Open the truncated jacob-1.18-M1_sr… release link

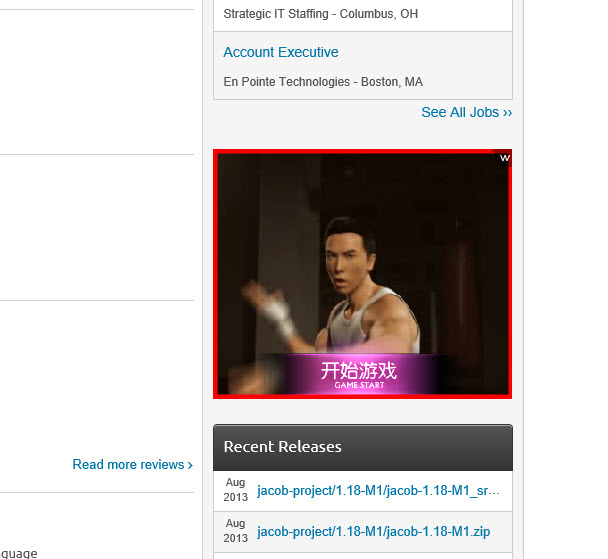coord(378,490)
